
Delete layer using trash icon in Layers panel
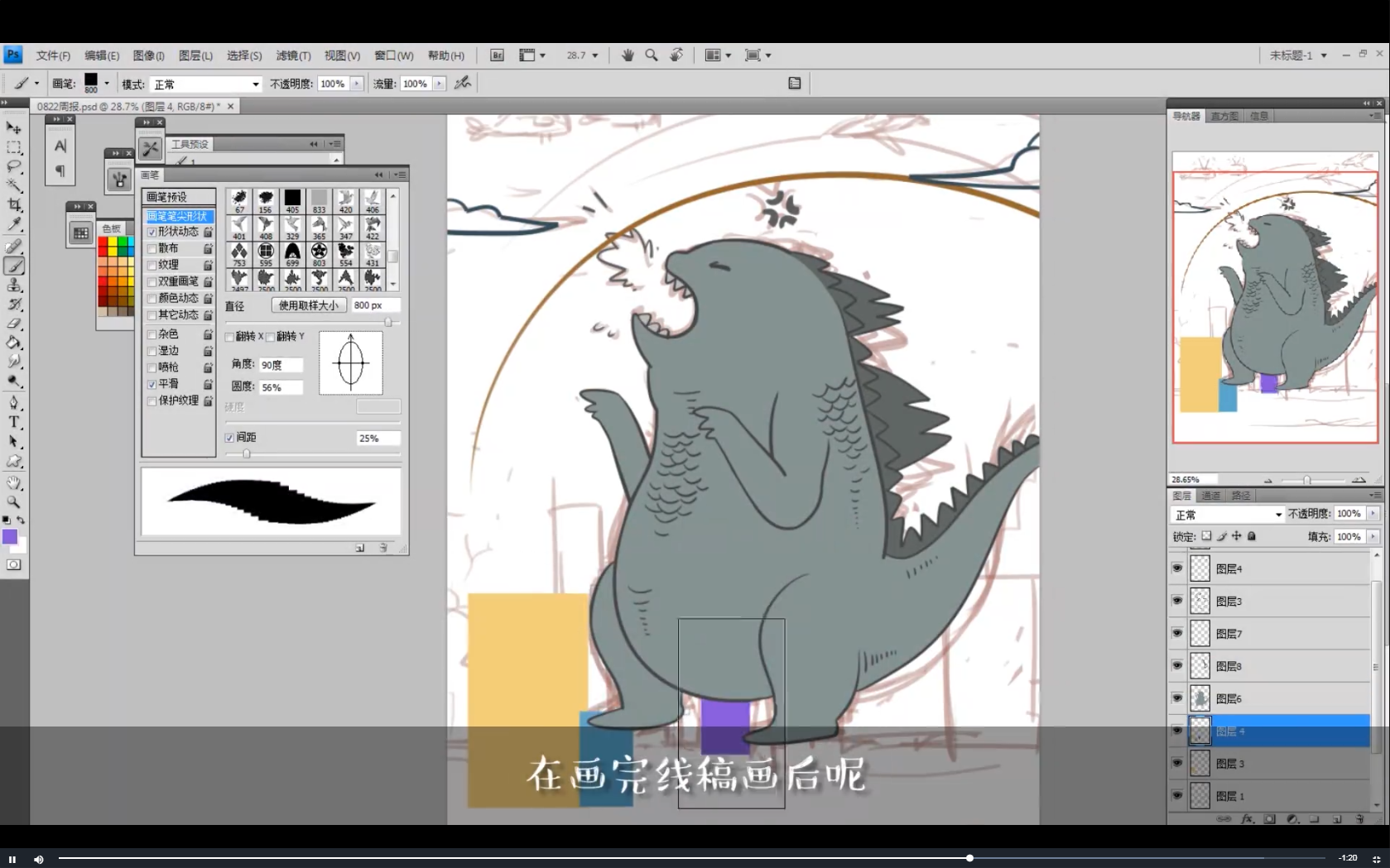1359,819
